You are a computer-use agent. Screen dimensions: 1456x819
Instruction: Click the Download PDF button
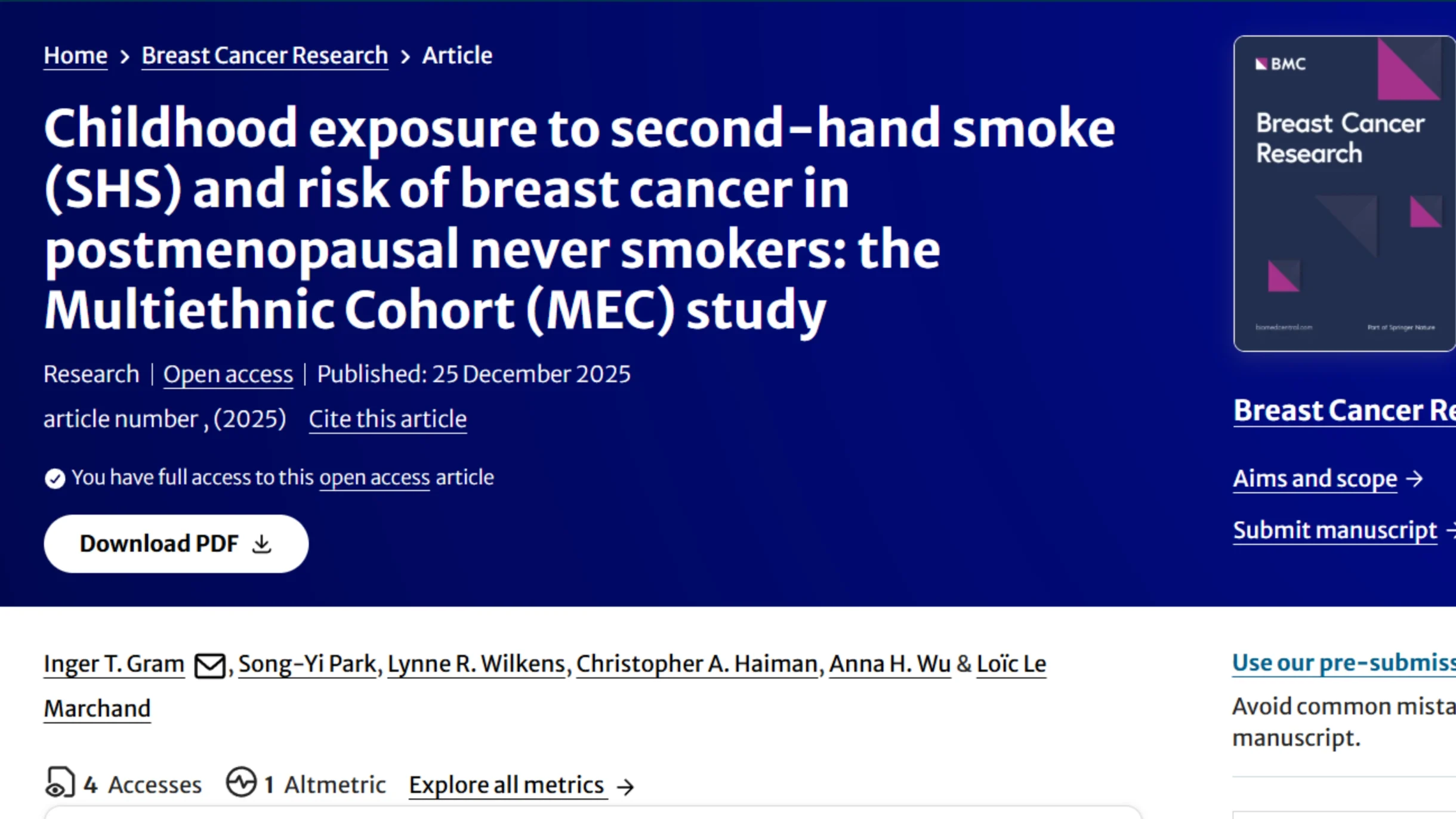[x=175, y=543]
